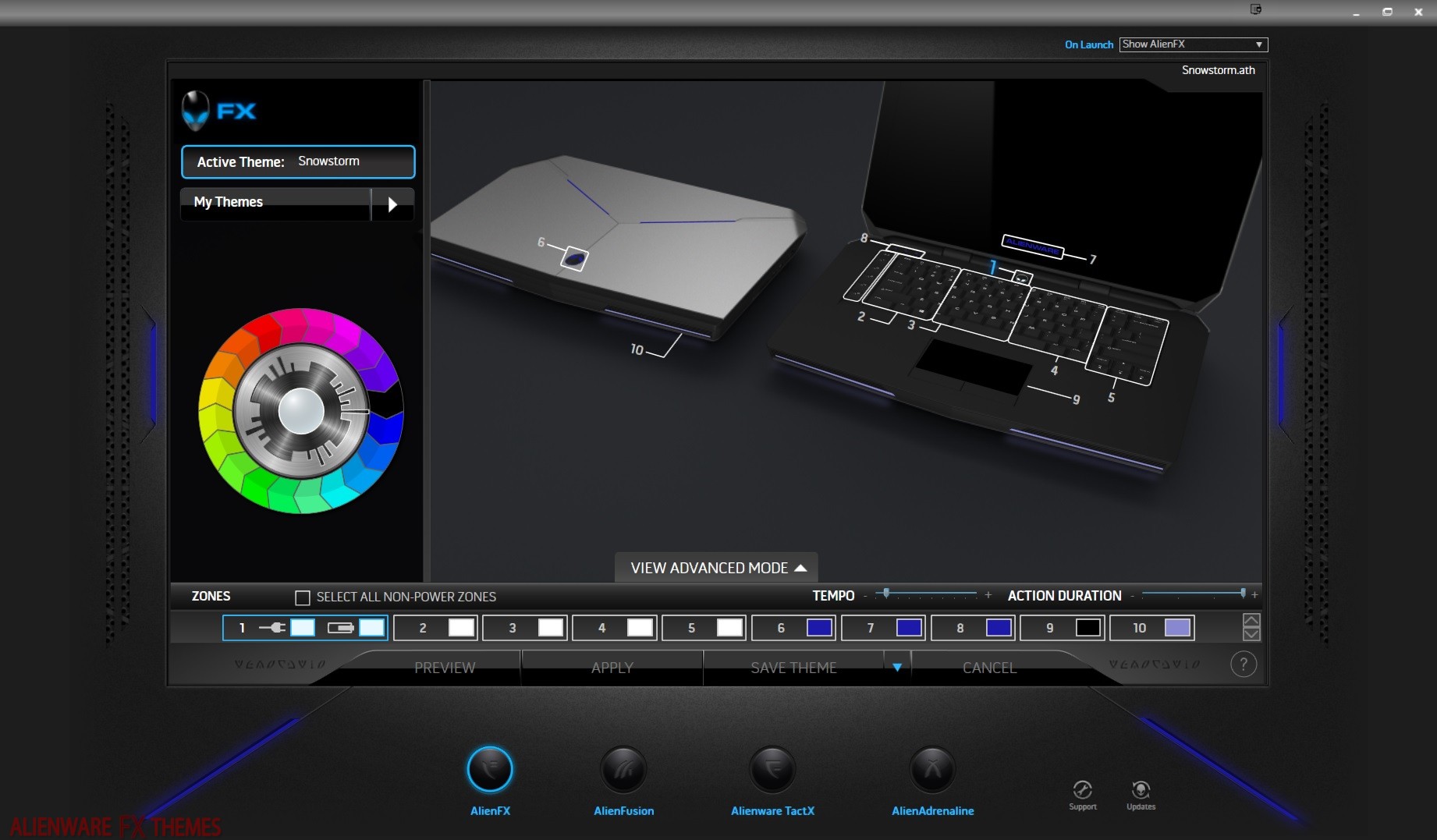
Task: Decrease action duration with minus sign
Action: (1132, 595)
